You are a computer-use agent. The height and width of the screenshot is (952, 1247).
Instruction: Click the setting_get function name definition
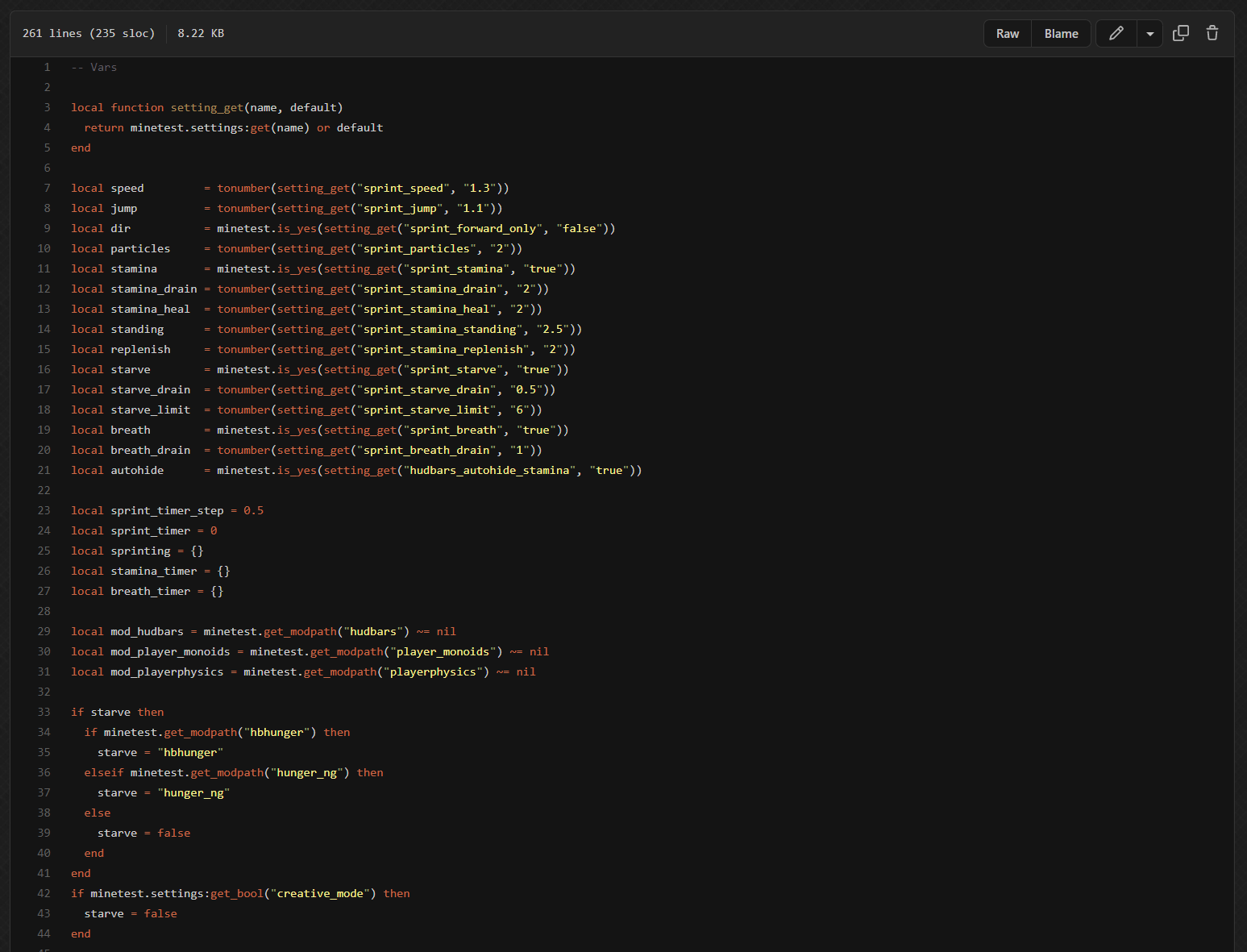pos(206,108)
